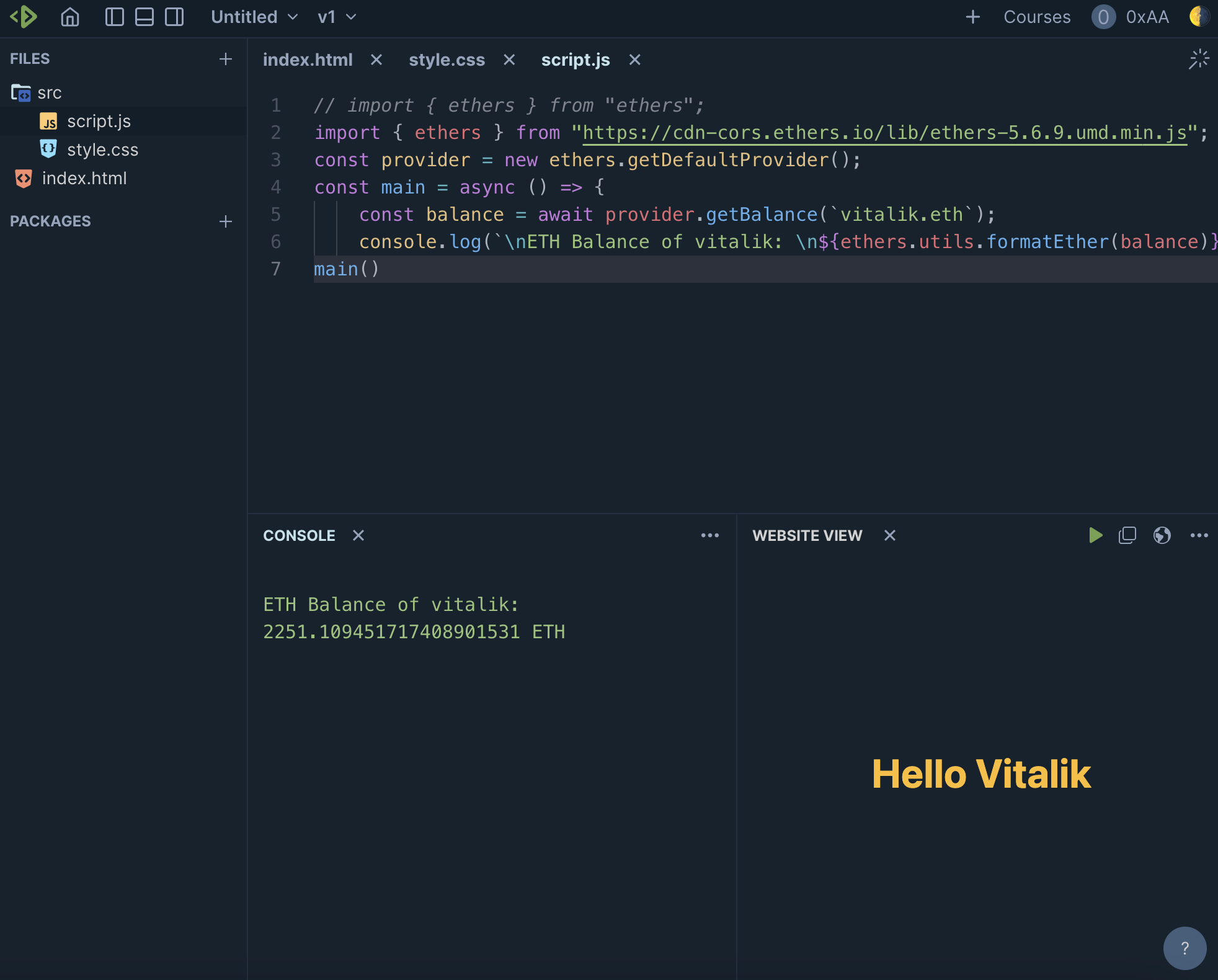Switch to the style.css editor tab
Image resolution: width=1218 pixels, height=980 pixels.
click(447, 60)
